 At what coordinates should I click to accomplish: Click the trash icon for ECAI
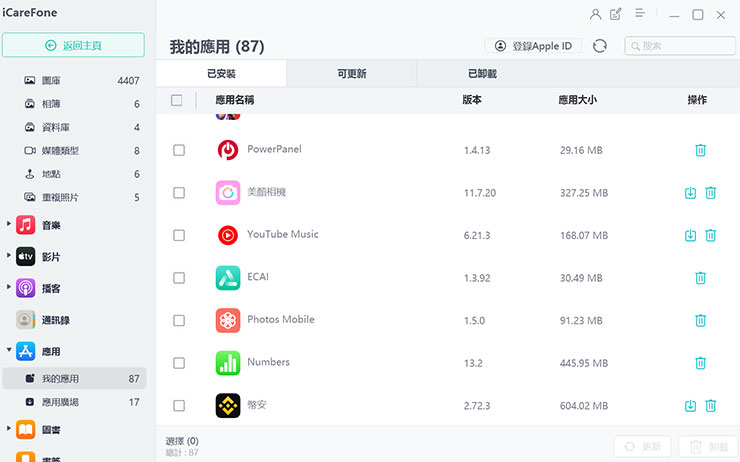coord(700,278)
